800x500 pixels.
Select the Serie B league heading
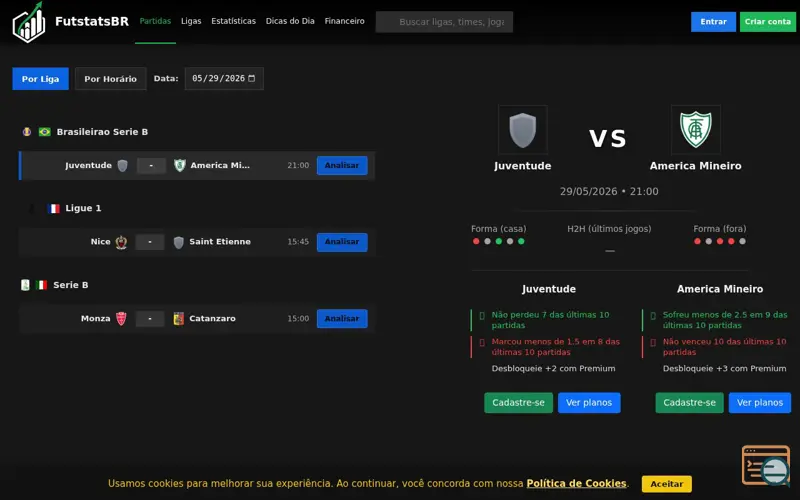pos(70,285)
